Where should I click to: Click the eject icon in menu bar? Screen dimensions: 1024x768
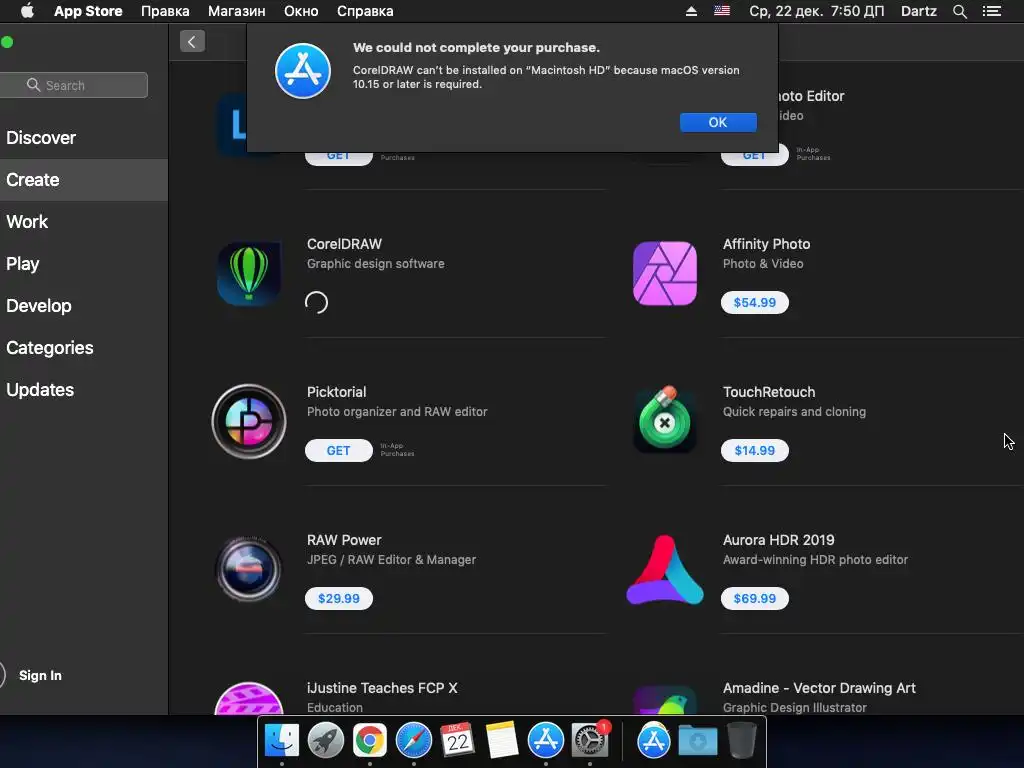tap(691, 11)
